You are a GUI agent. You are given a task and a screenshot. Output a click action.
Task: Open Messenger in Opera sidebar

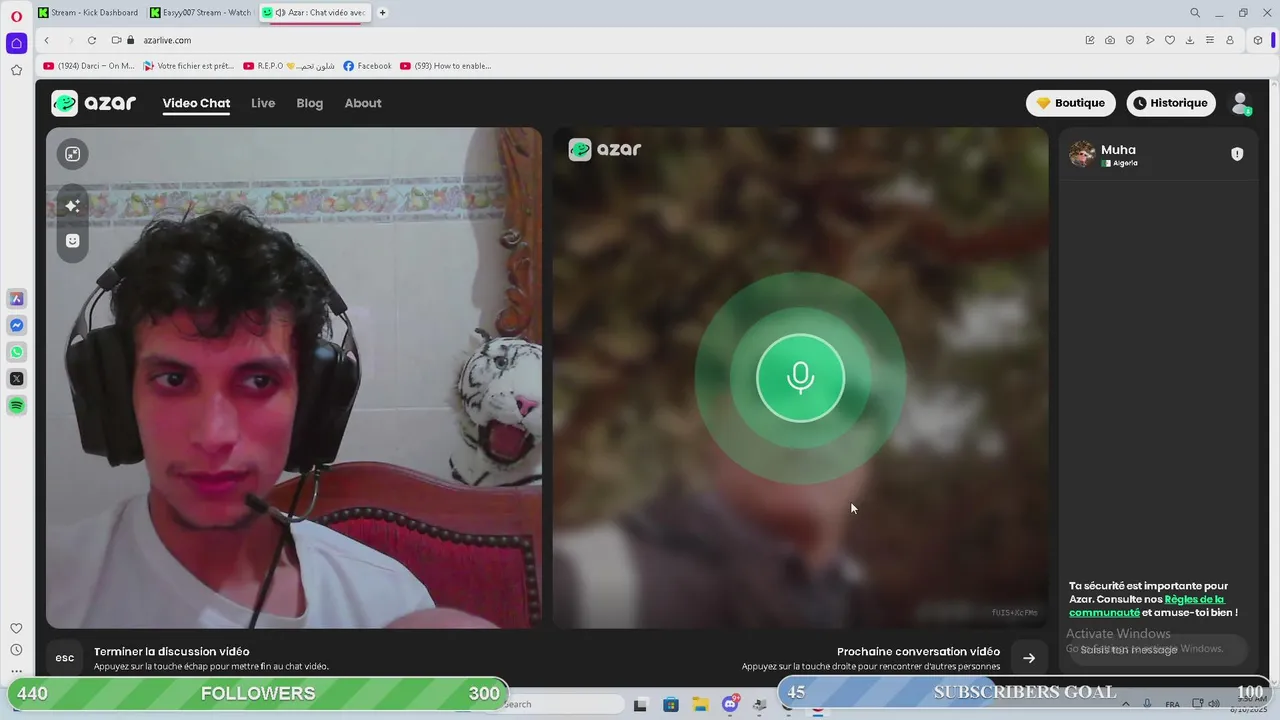pyautogui.click(x=16, y=326)
